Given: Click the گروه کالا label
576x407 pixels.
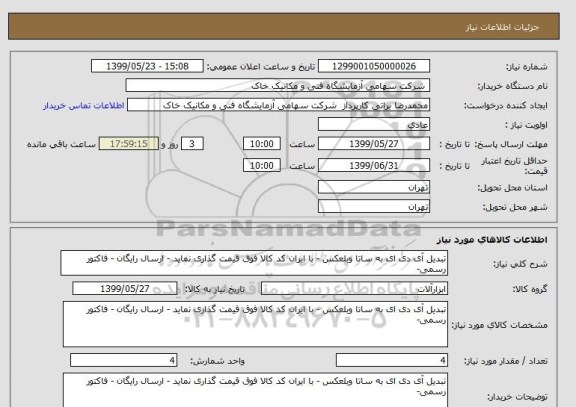Looking at the screenshot, I should (530, 289).
